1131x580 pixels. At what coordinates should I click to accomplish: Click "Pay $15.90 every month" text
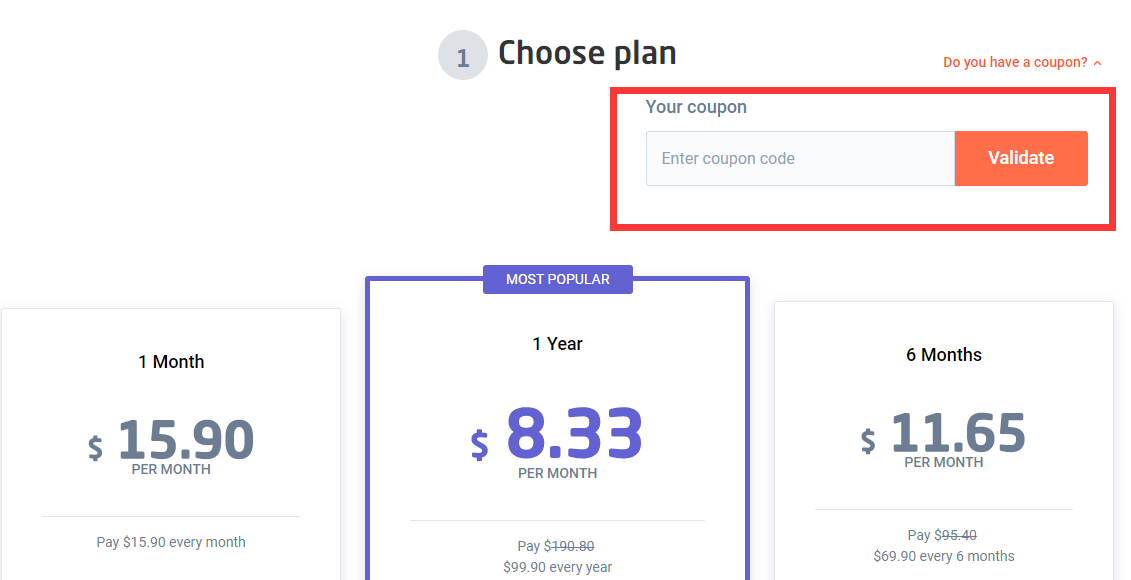click(x=171, y=542)
